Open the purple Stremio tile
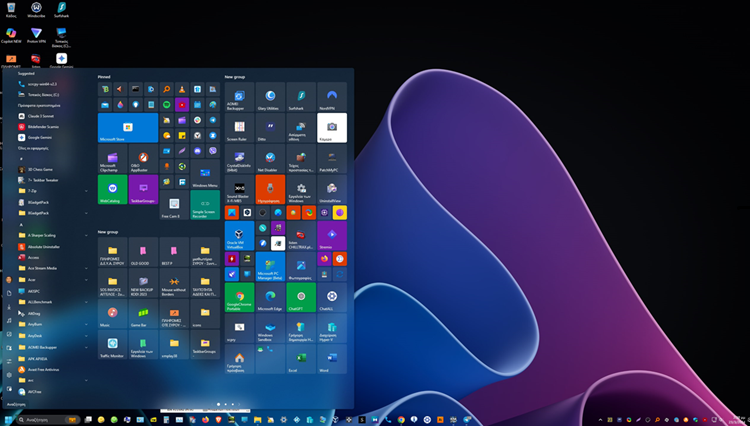Image resolution: width=750 pixels, height=426 pixels. pyautogui.click(x=332, y=236)
